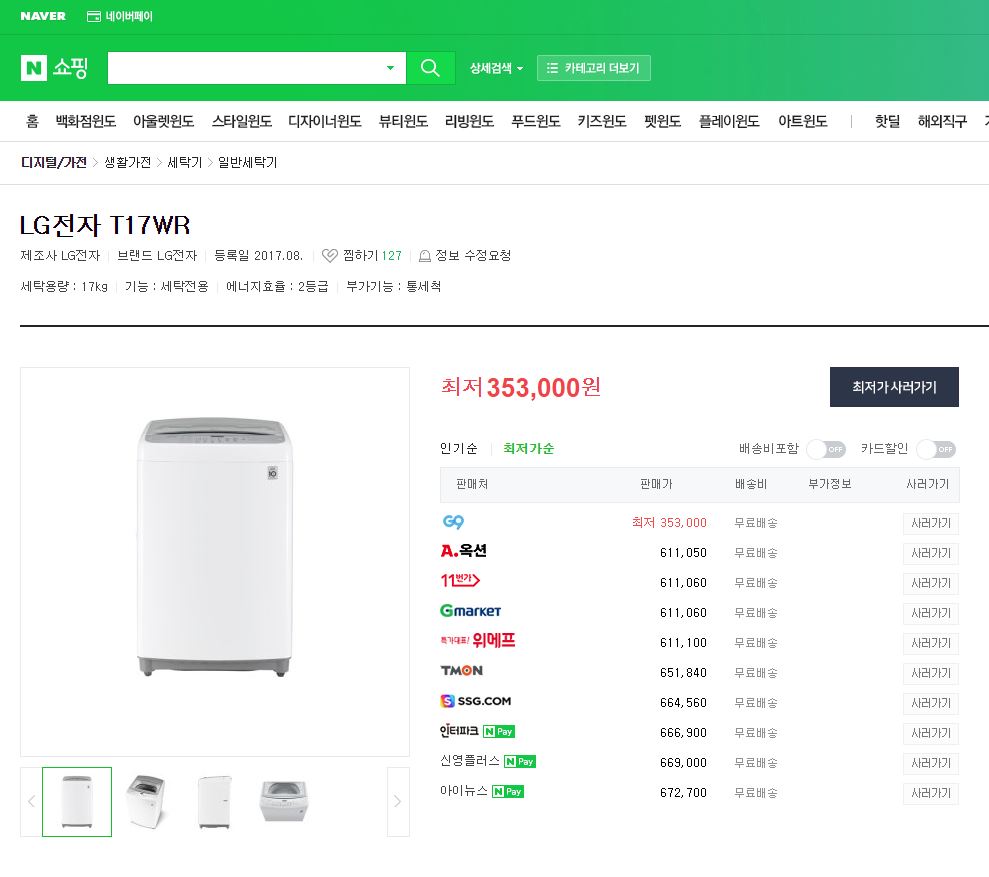Open the G9 seller logo

(x=453, y=522)
